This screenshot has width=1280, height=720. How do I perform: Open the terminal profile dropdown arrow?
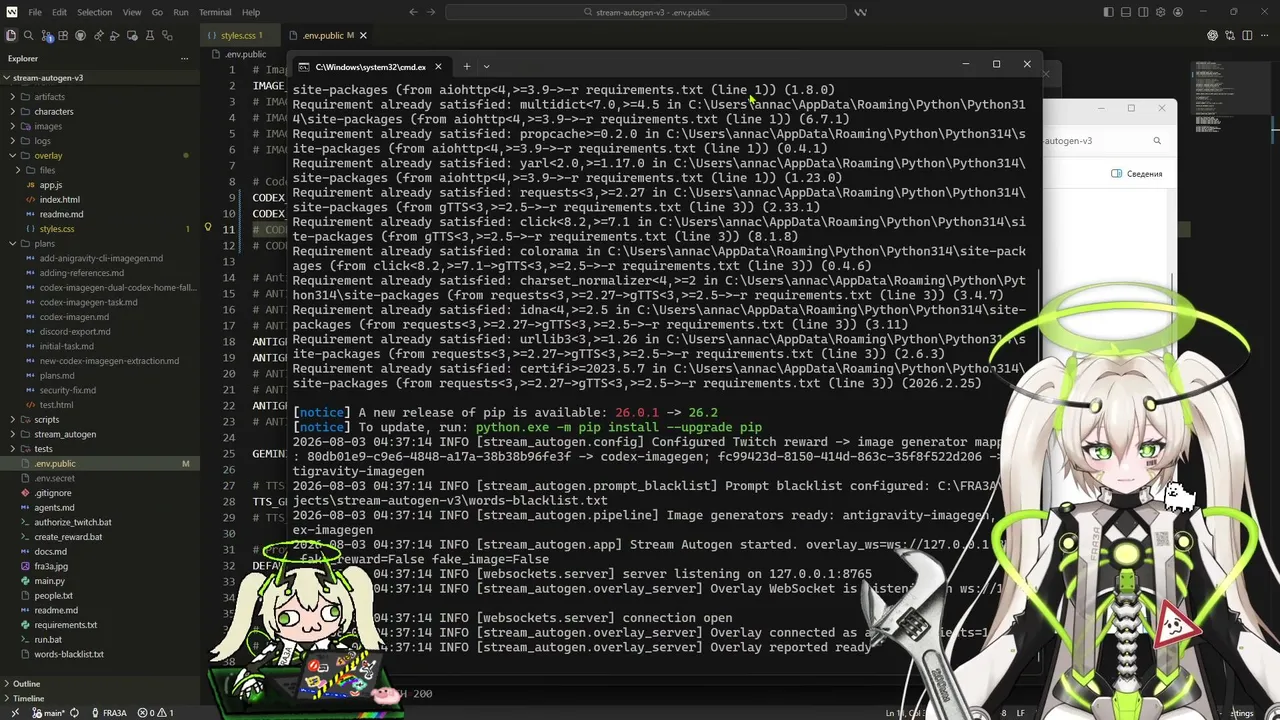(x=486, y=67)
